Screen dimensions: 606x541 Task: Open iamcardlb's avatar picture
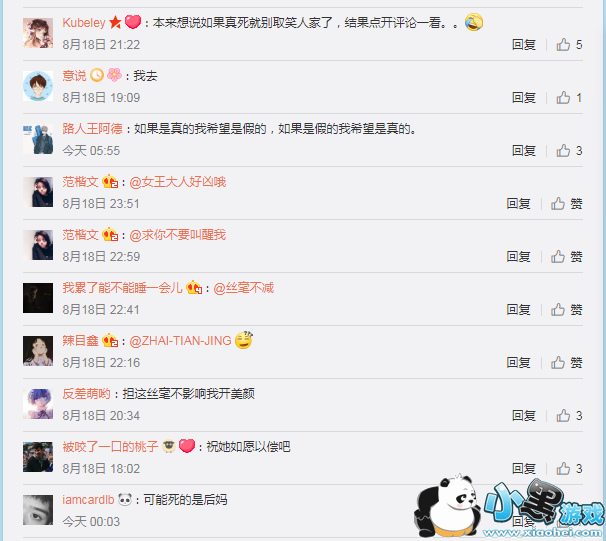[x=38, y=510]
